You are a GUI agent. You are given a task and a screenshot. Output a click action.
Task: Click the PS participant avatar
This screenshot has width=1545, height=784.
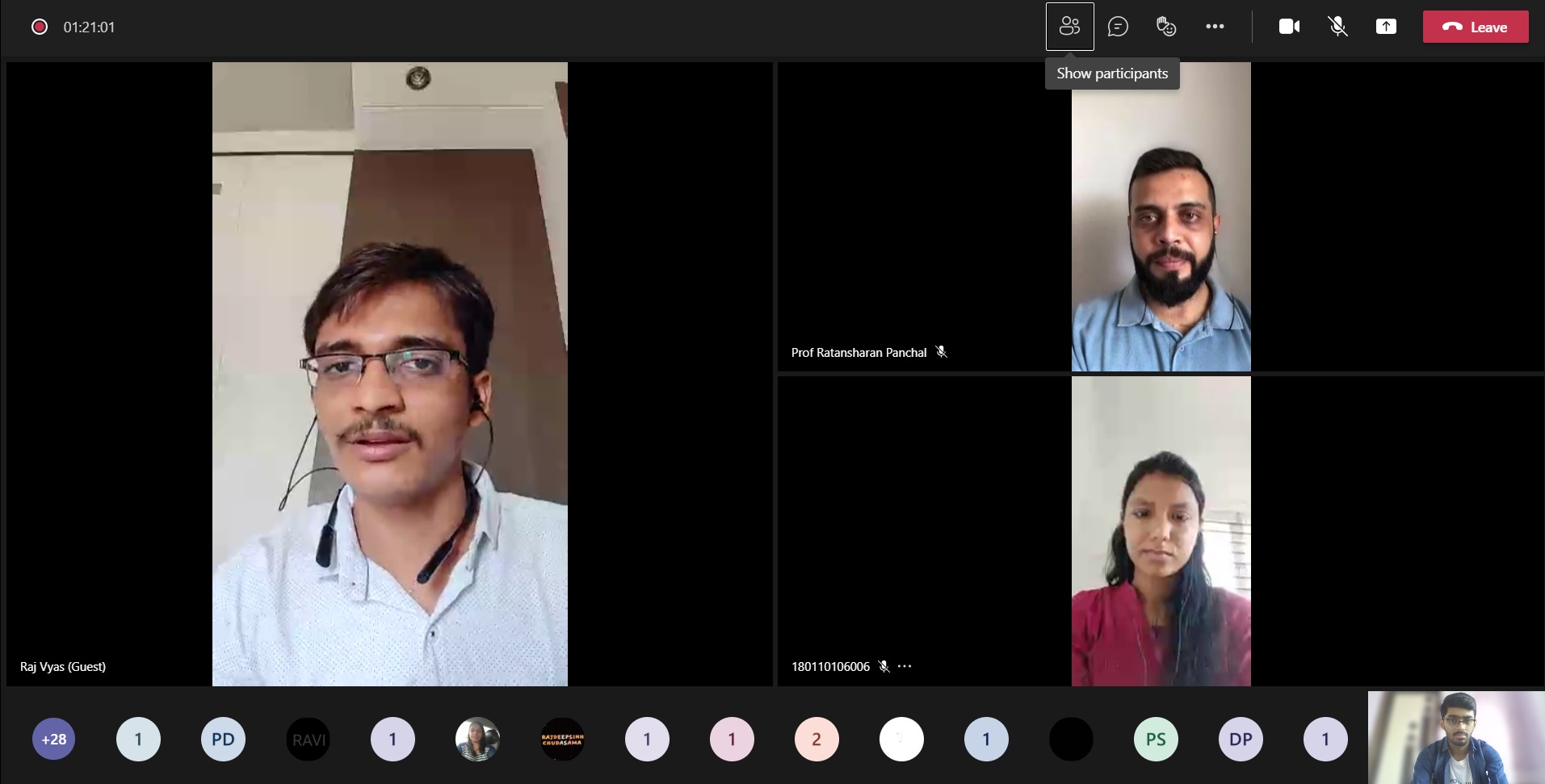[x=1156, y=739]
